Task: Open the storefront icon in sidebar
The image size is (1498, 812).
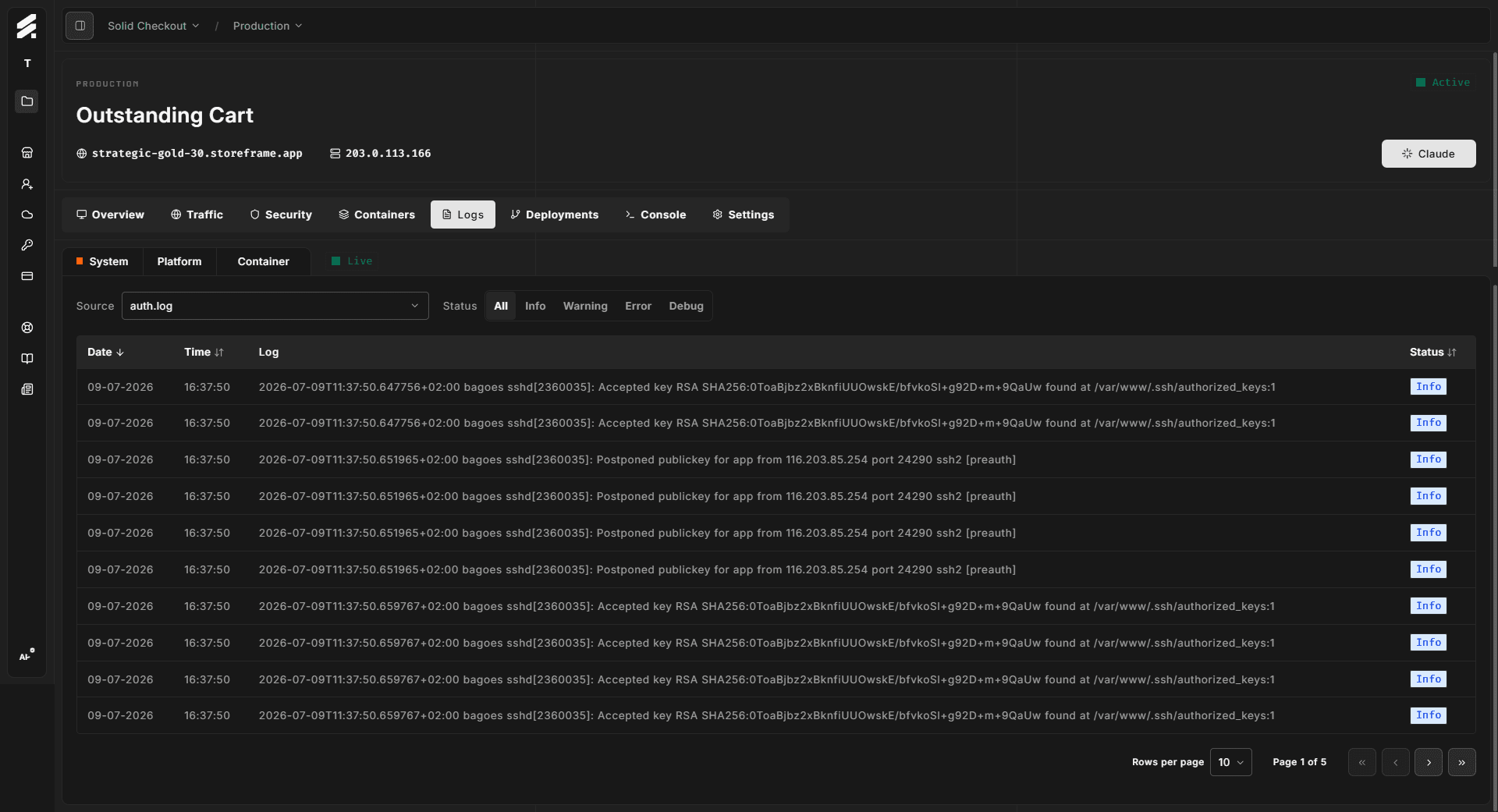Action: (x=27, y=153)
